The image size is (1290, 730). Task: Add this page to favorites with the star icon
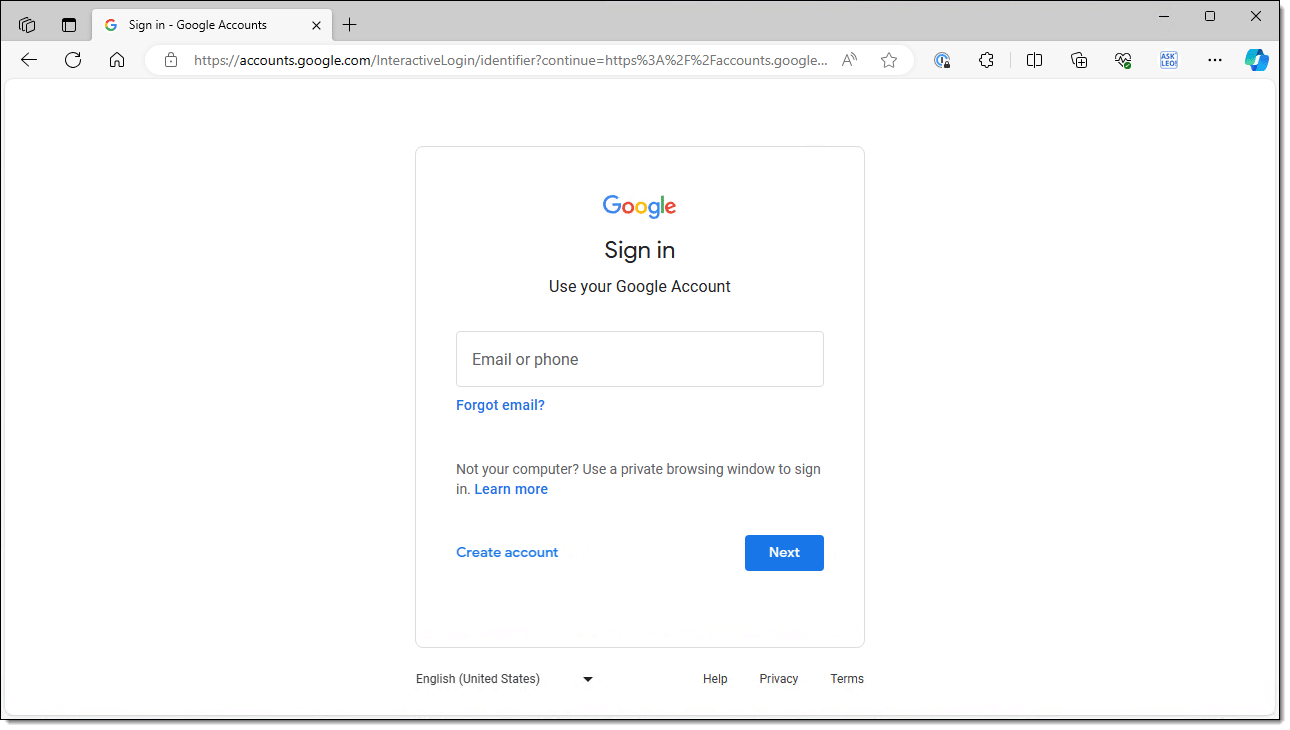coord(889,60)
